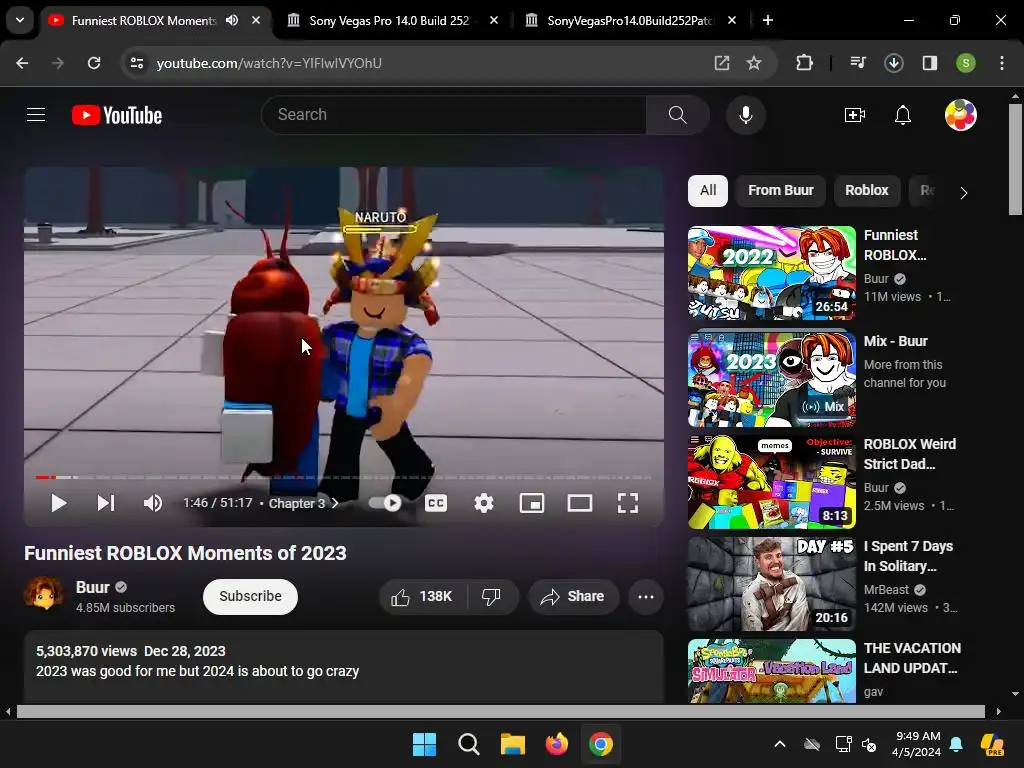Open the Create video icon
The image size is (1024, 768).
[x=854, y=115]
